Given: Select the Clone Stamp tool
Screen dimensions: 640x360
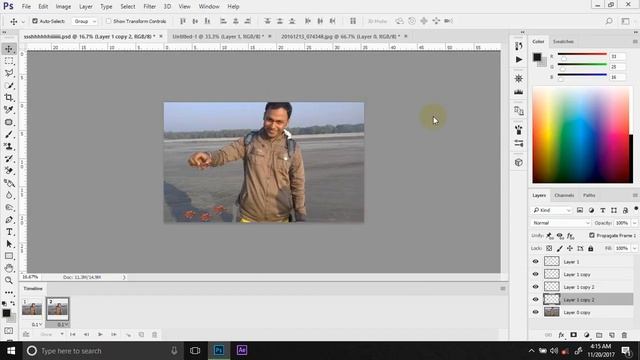Looking at the screenshot, I should [9, 146].
